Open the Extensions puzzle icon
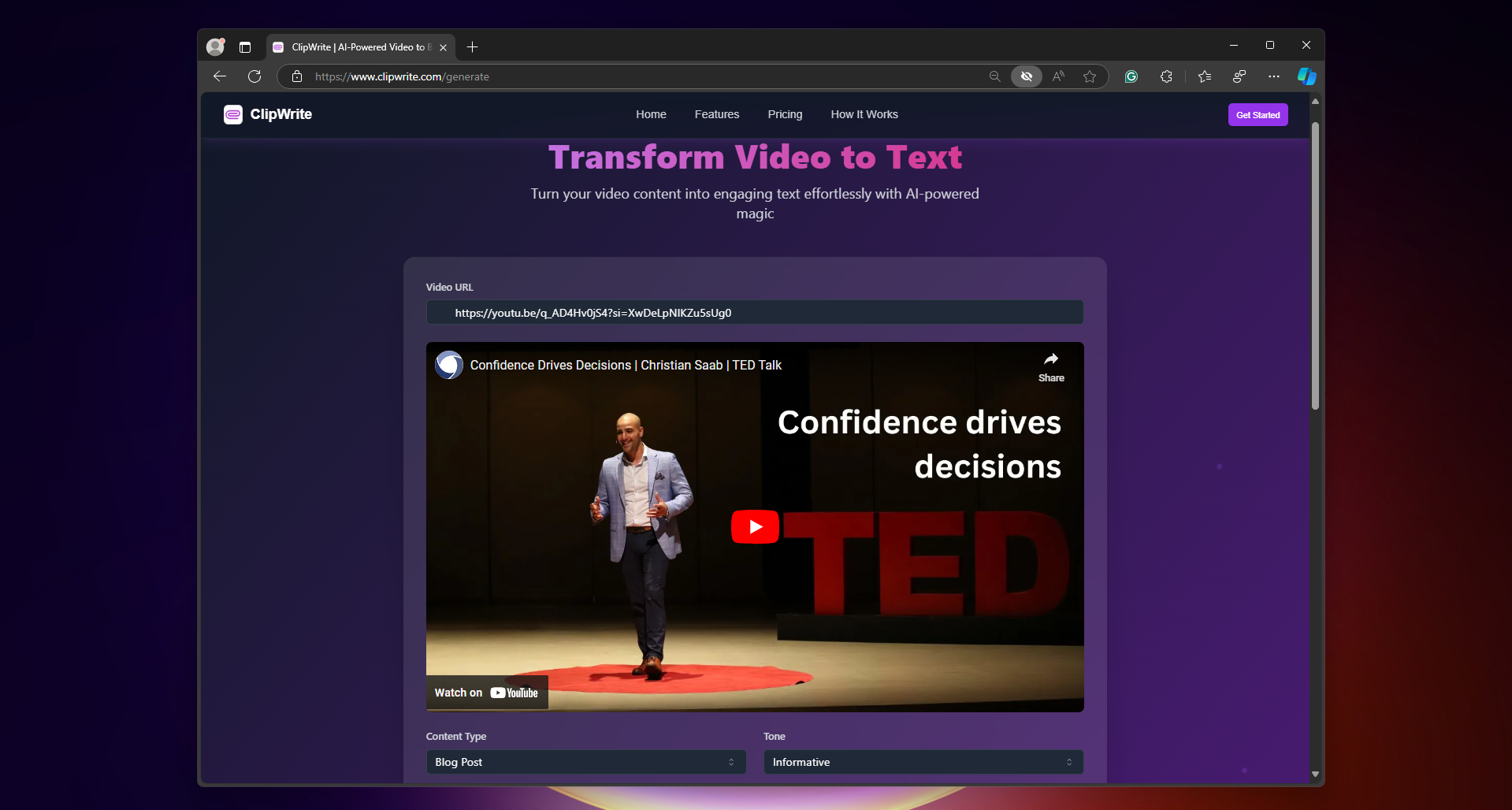 (x=1166, y=76)
